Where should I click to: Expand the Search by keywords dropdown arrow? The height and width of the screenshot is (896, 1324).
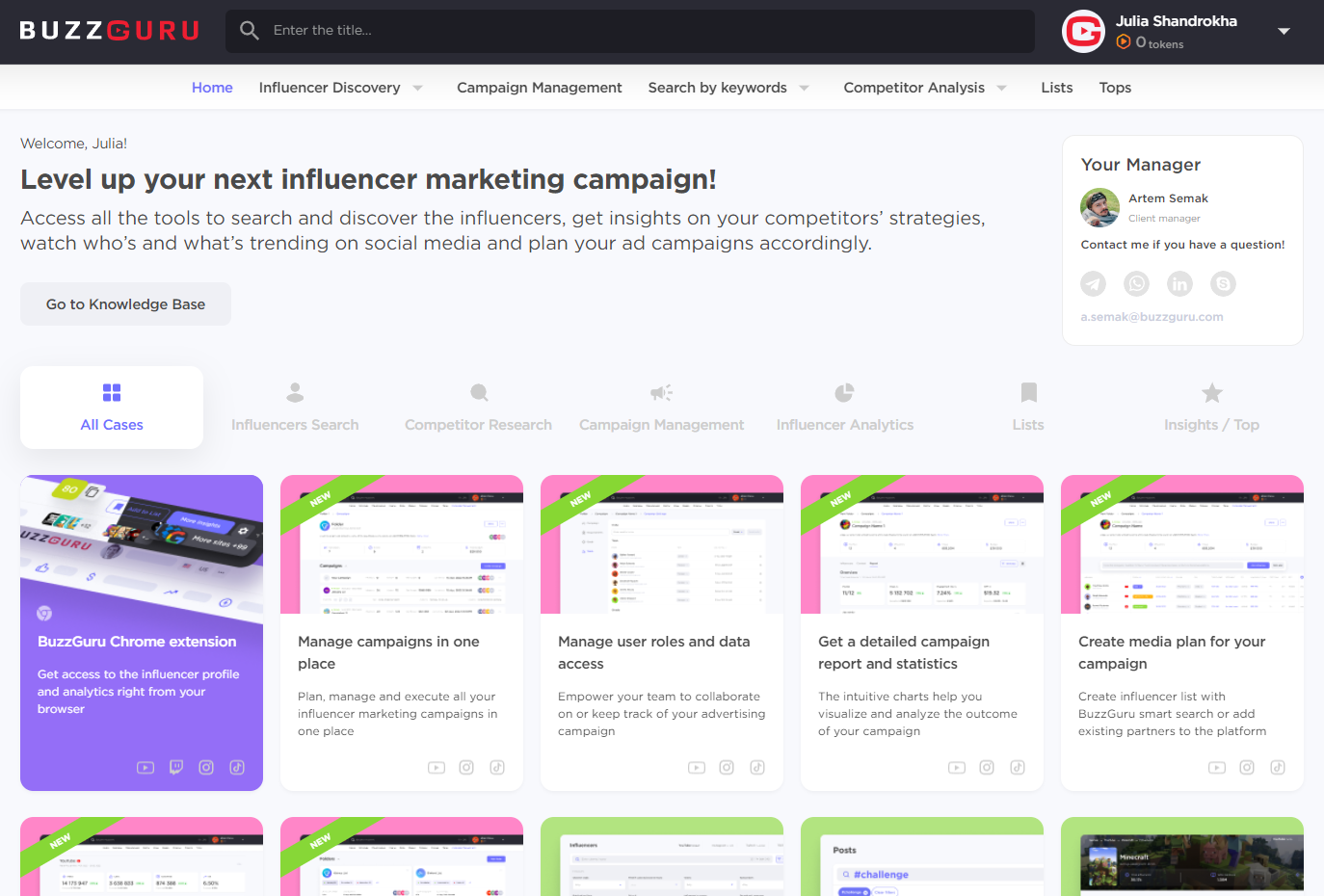pyautogui.click(x=805, y=88)
